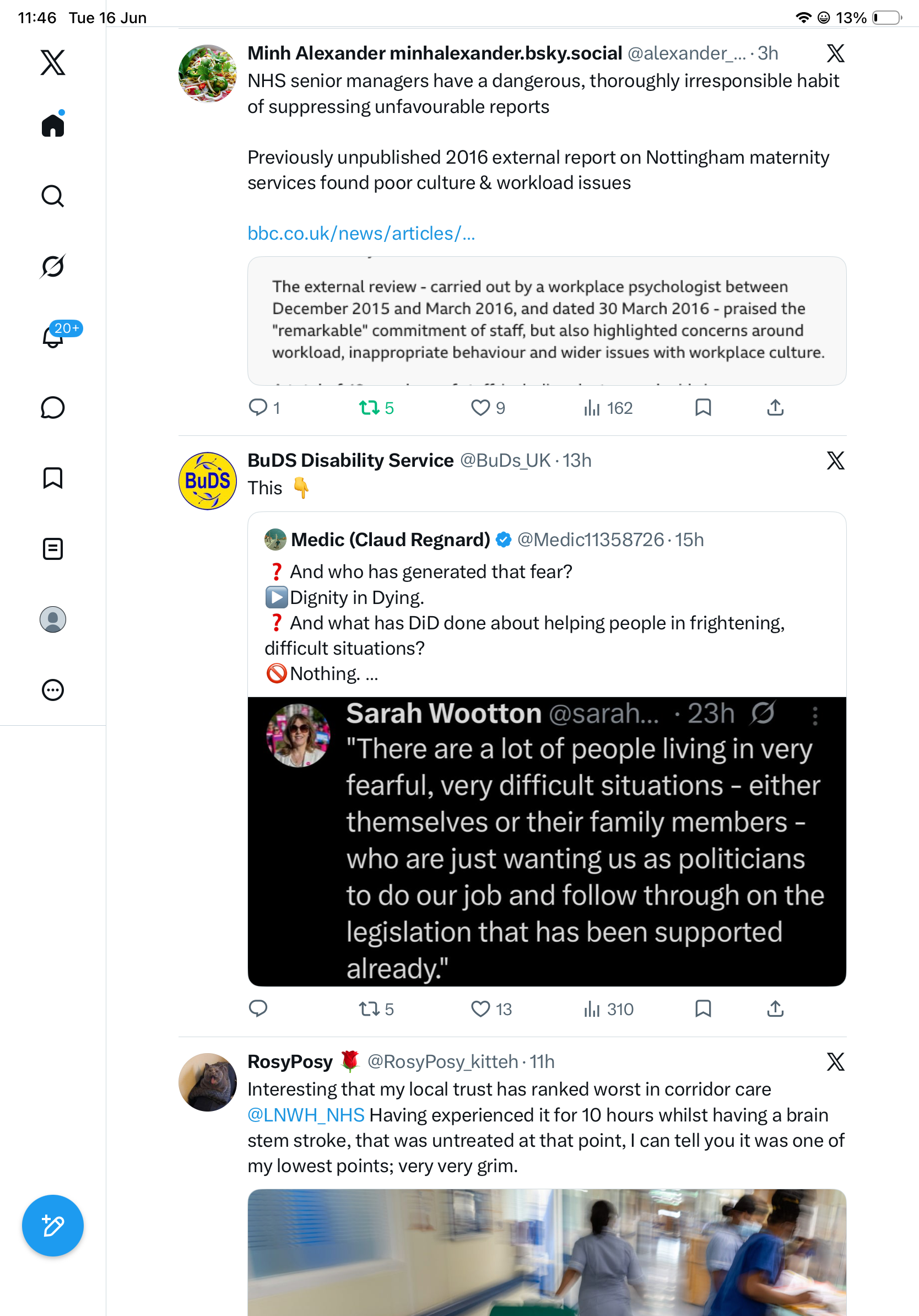The width and height of the screenshot is (919, 1316).
Task: View analytics for 310 views post
Action: point(608,1010)
